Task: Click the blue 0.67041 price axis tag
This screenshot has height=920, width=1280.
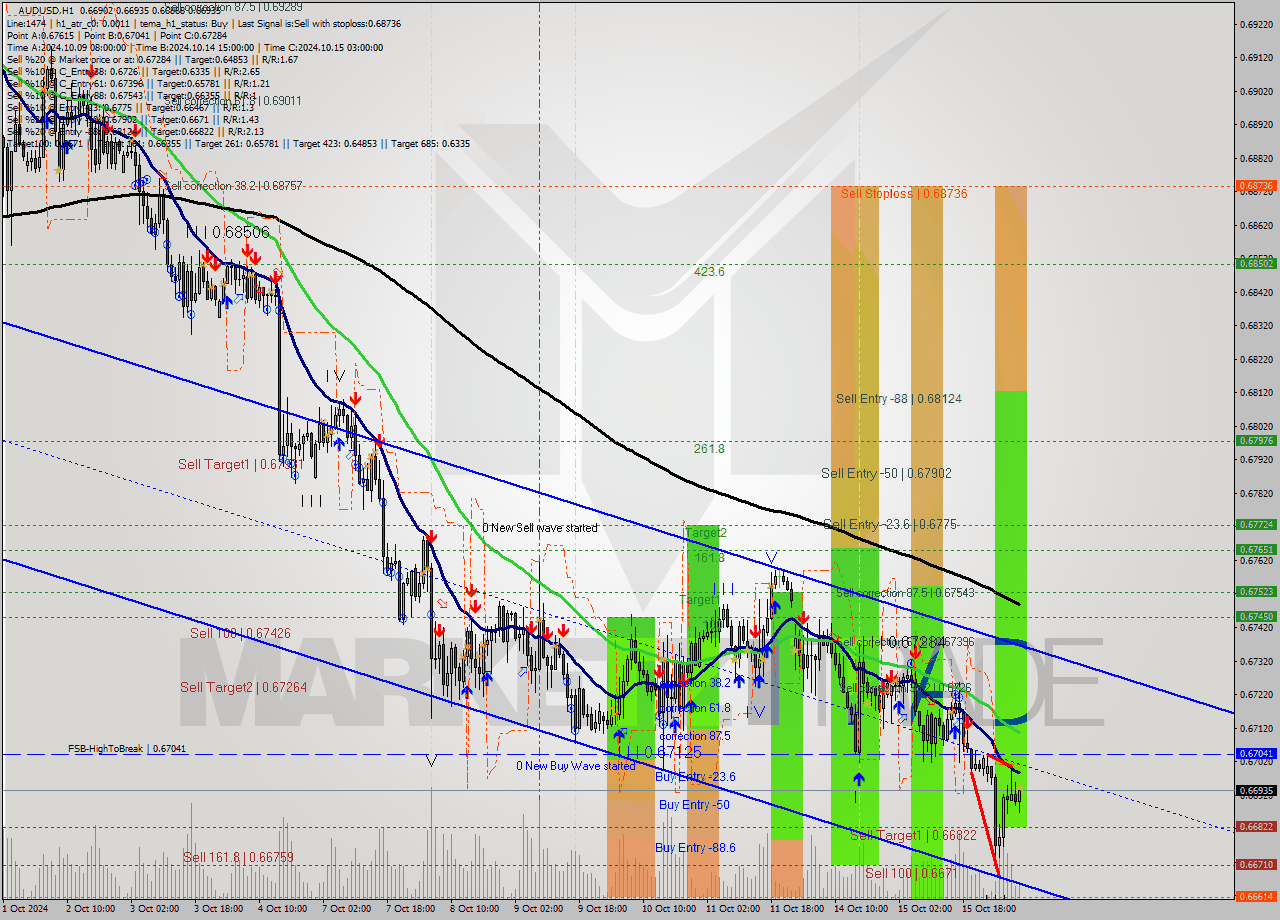Action: click(1256, 753)
